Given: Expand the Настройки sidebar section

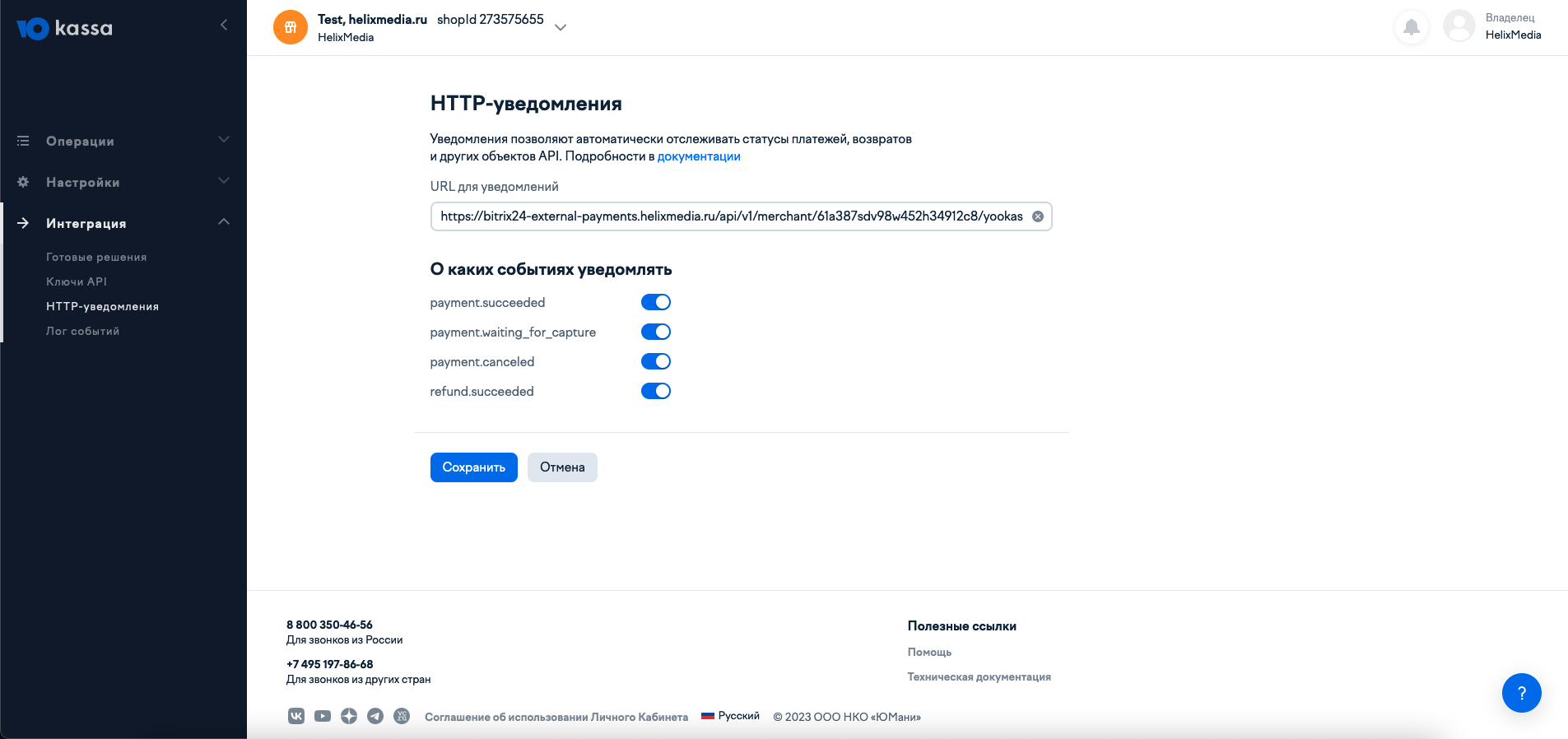Looking at the screenshot, I should click(x=123, y=182).
